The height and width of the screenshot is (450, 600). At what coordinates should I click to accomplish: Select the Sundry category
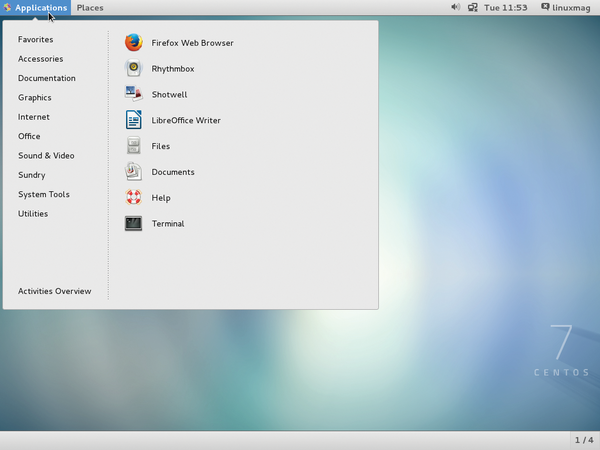32,175
